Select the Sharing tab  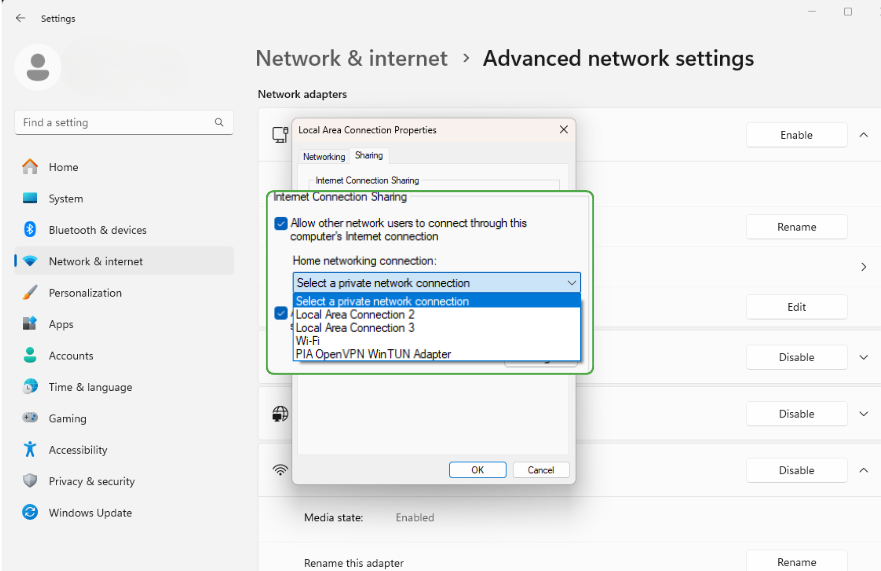pos(369,156)
